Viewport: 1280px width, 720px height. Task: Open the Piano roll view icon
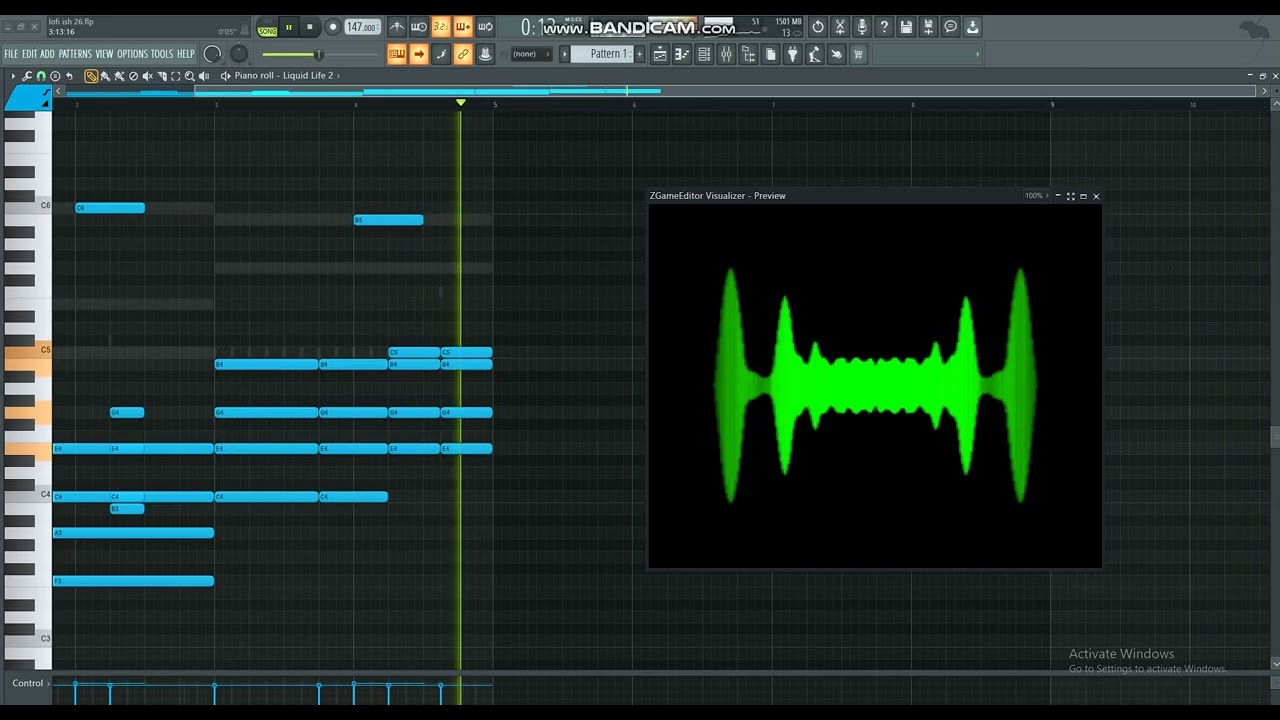682,54
